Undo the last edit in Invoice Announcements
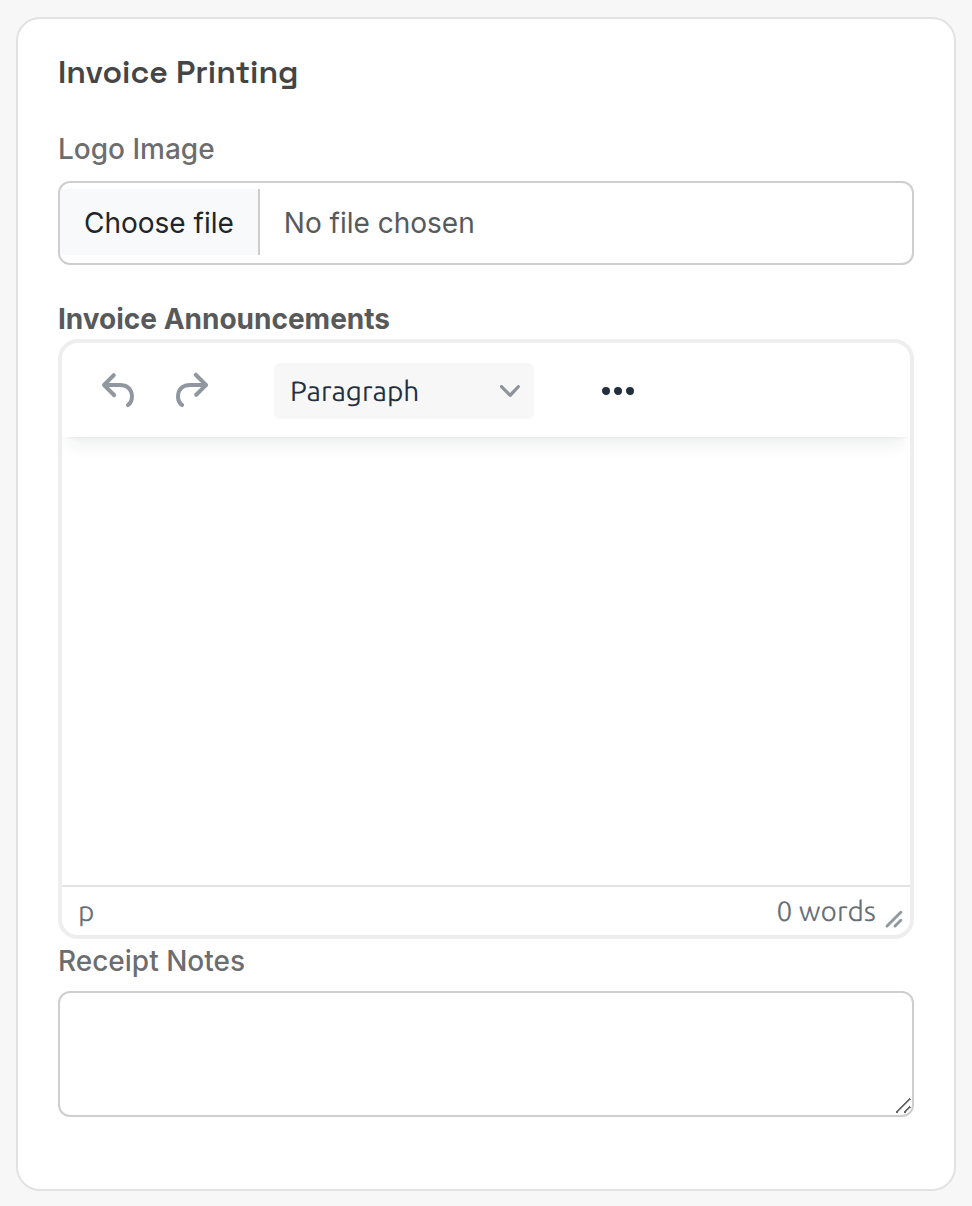The width and height of the screenshot is (972, 1206). [118, 391]
